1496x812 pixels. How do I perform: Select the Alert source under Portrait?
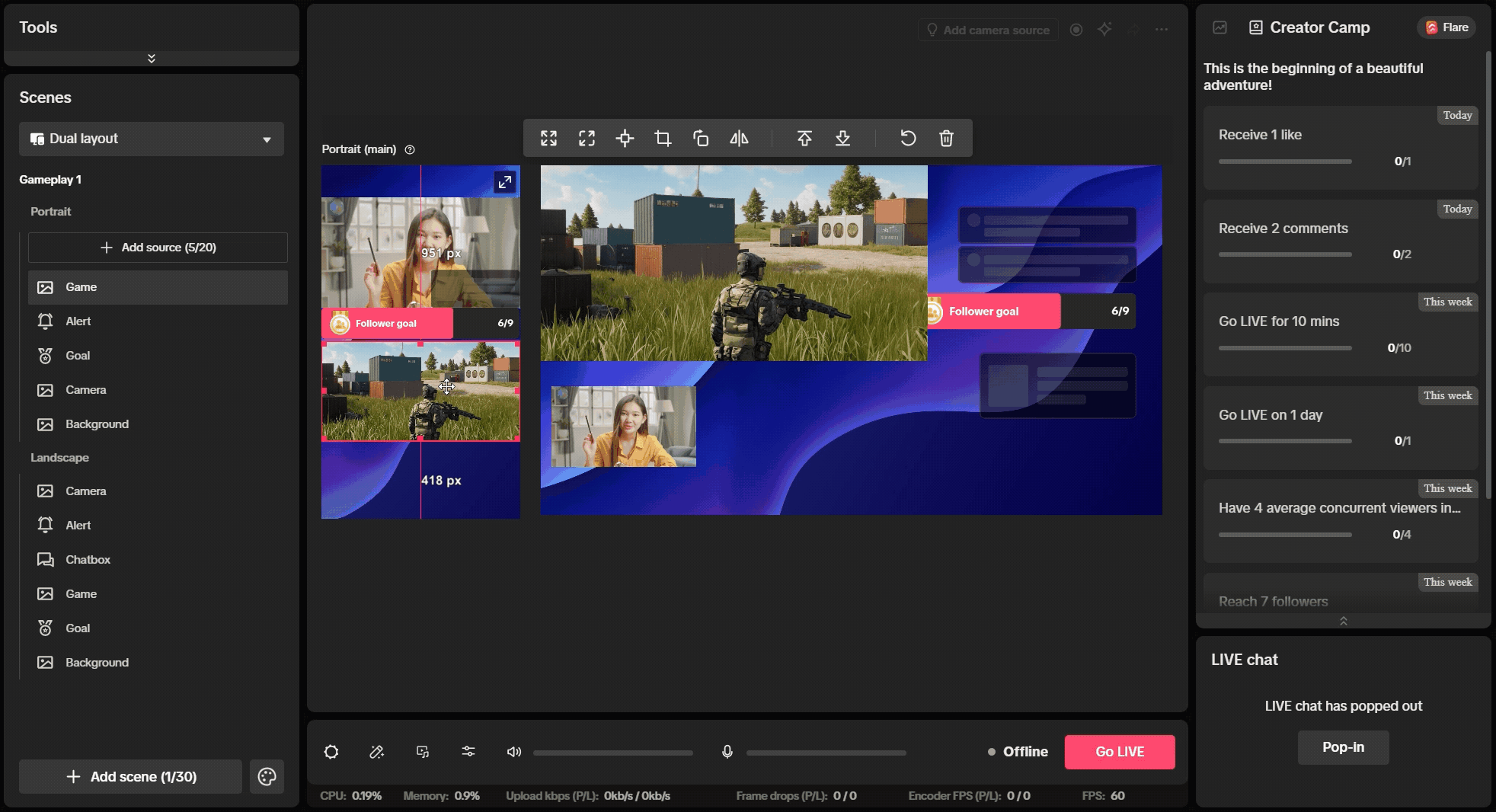click(x=78, y=321)
